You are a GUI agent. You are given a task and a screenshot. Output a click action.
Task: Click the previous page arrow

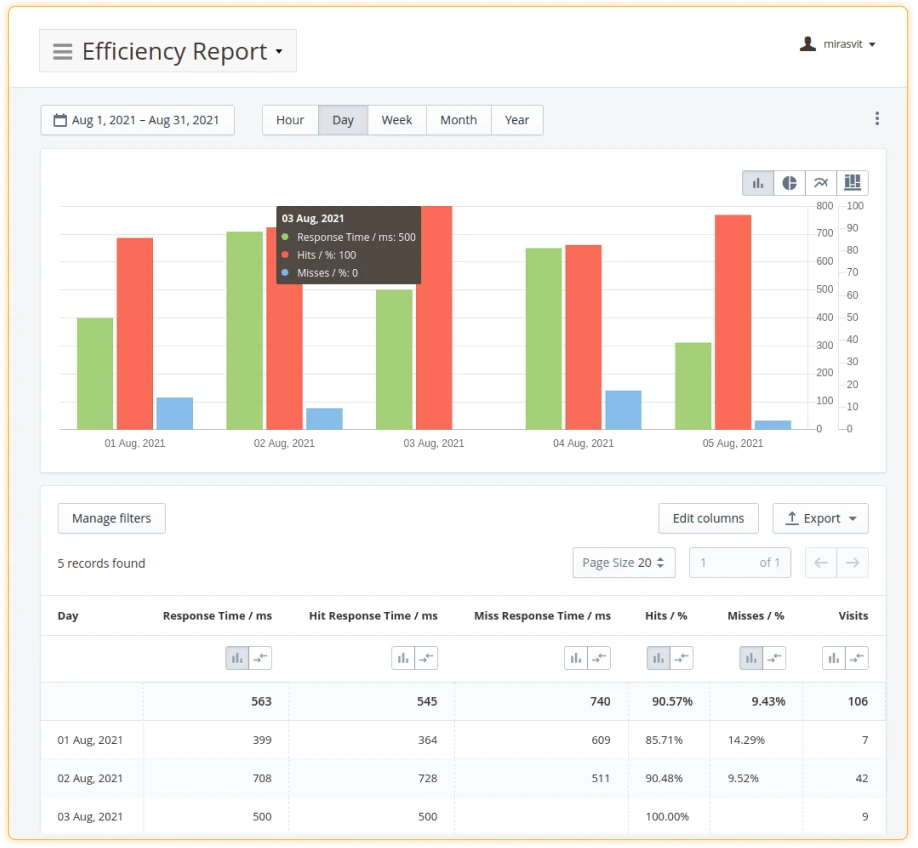(x=821, y=563)
